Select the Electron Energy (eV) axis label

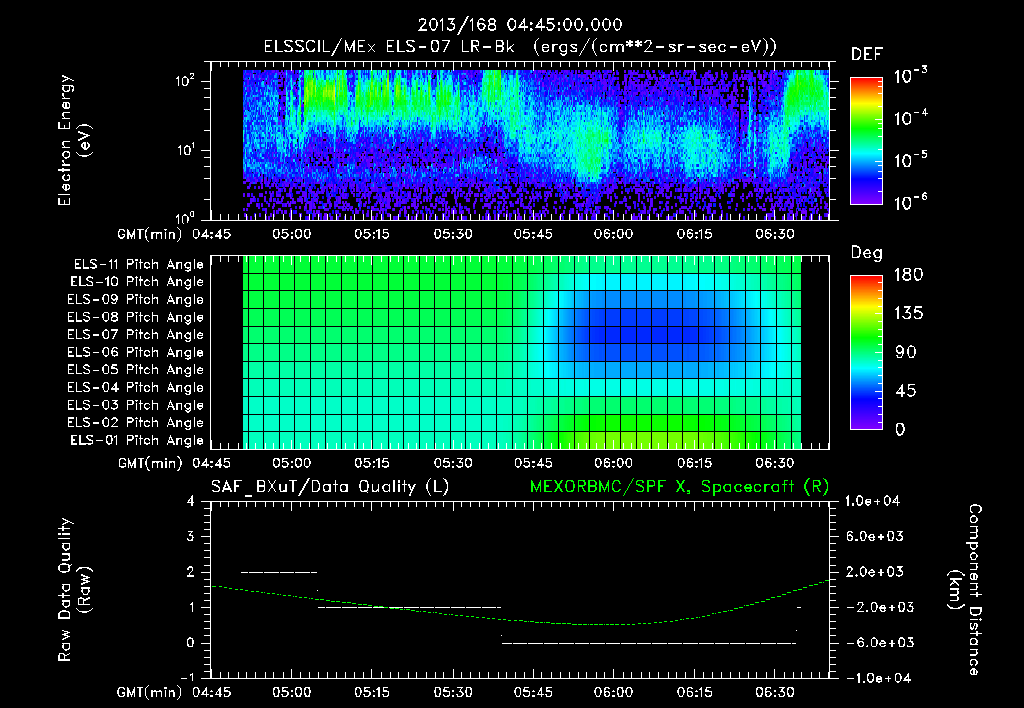(74, 140)
